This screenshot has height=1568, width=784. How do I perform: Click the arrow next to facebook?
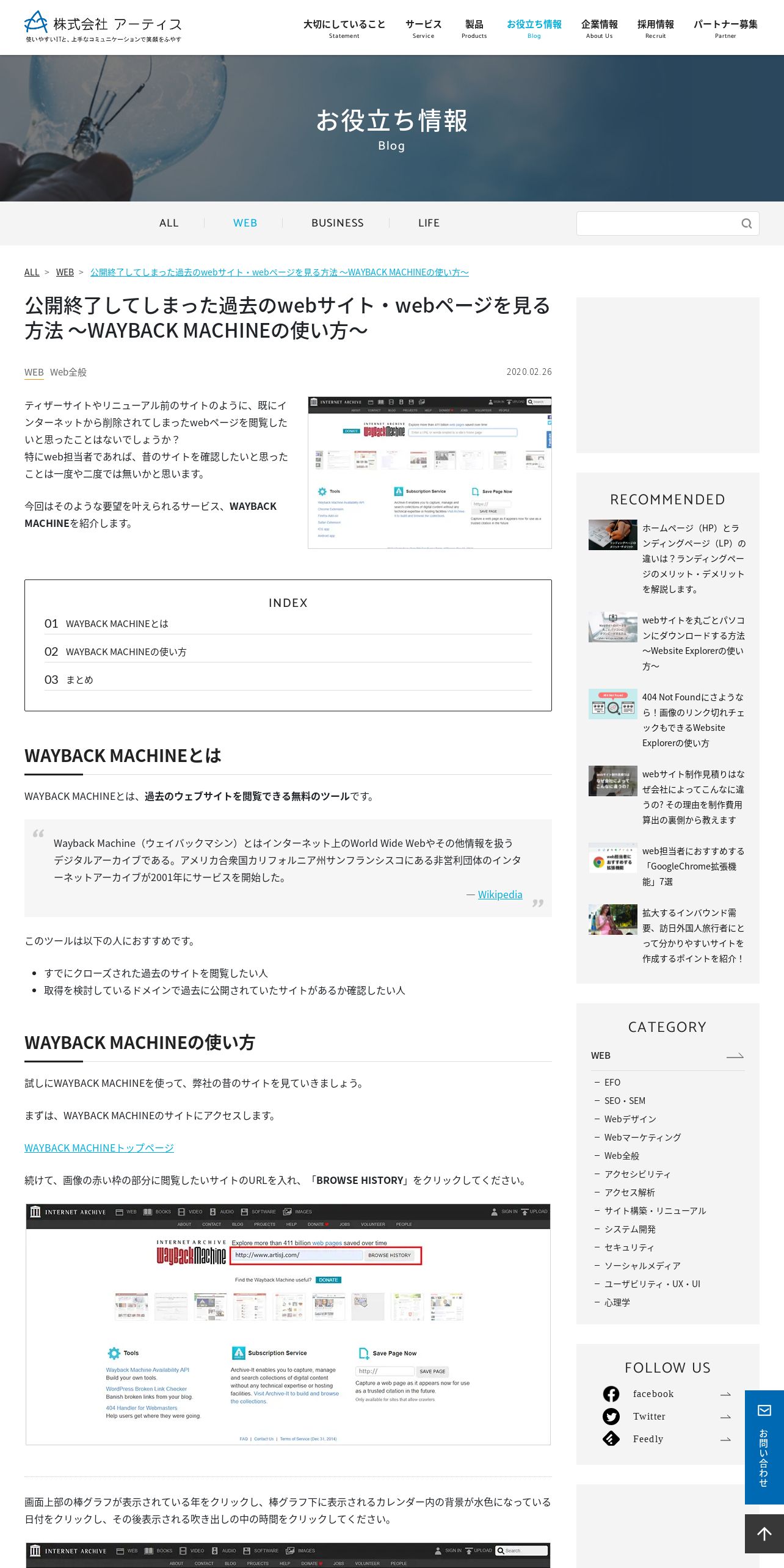[725, 1394]
